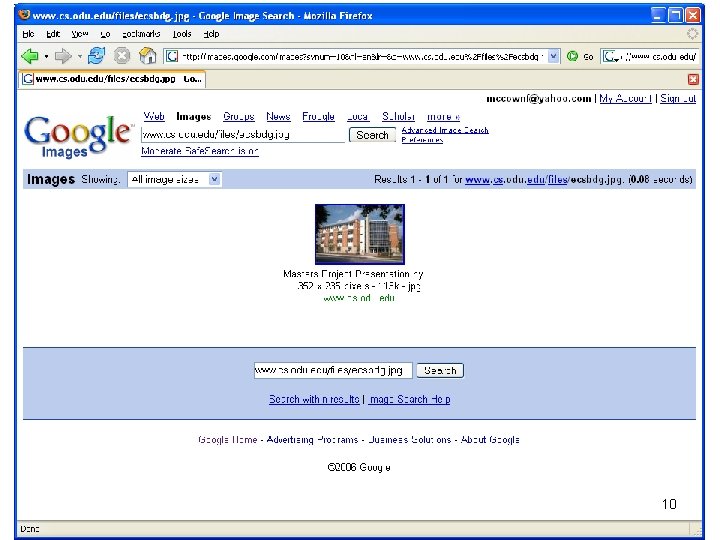The image size is (720, 540).
Task: Click the Web search link
Action: pyautogui.click(x=154, y=117)
